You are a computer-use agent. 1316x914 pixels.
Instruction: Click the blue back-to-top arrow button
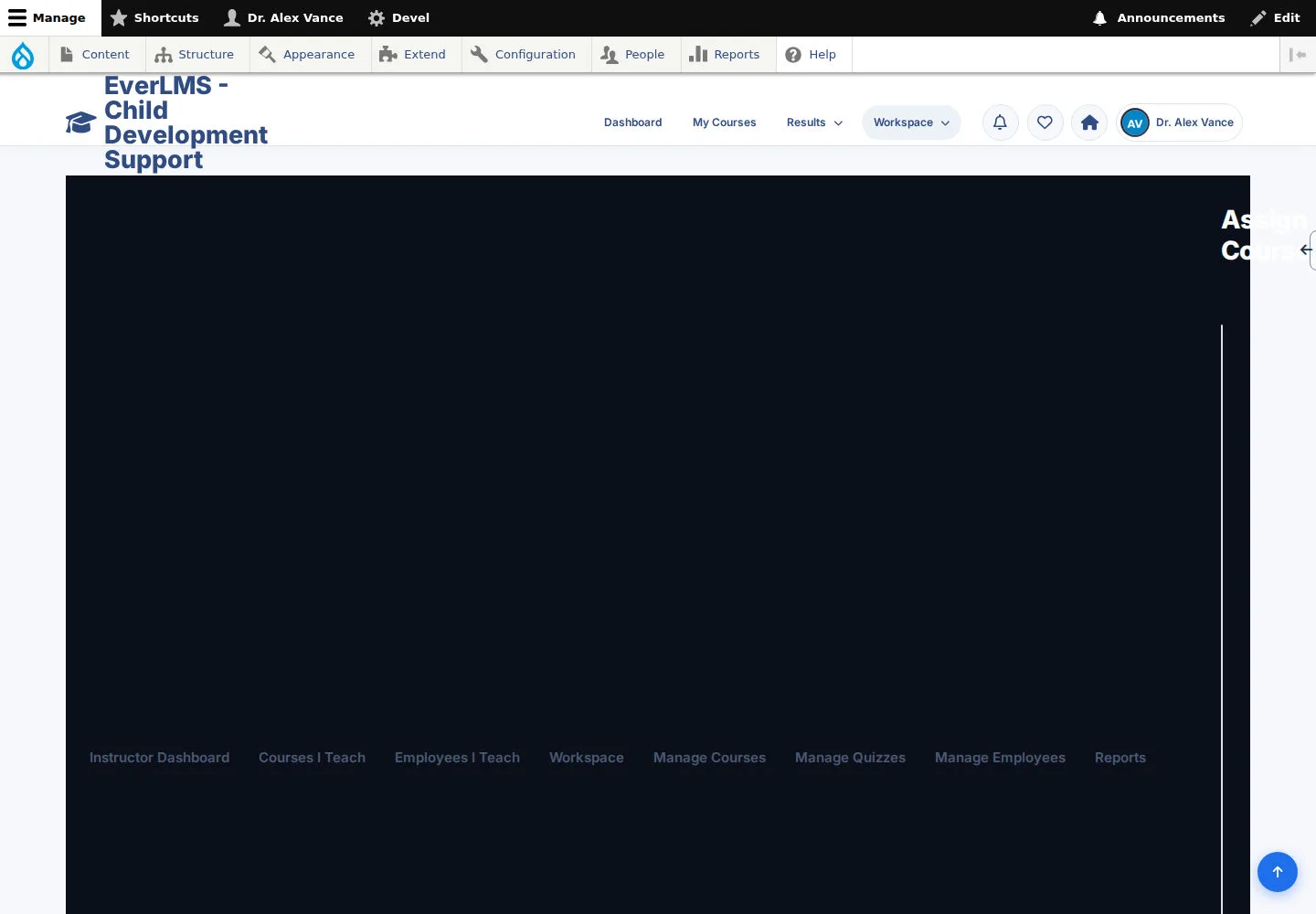click(x=1278, y=872)
